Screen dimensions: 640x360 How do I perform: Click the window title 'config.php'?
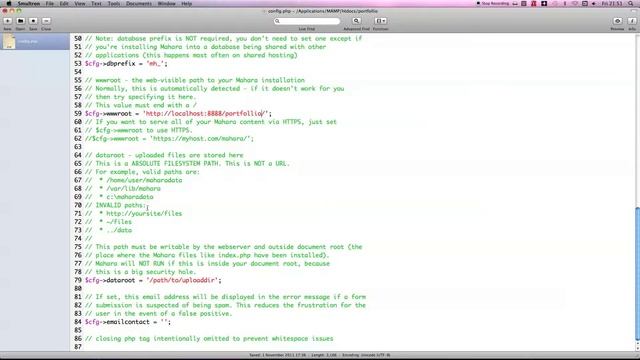point(322,11)
